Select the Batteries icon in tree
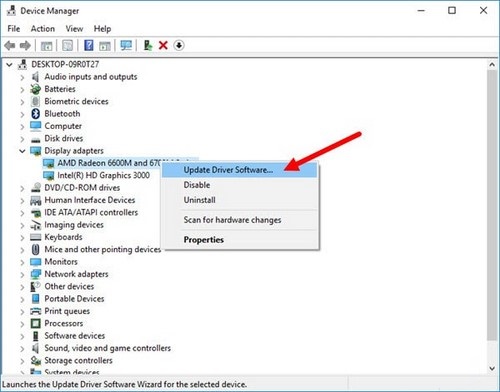The width and height of the screenshot is (500, 392). click(x=35, y=89)
